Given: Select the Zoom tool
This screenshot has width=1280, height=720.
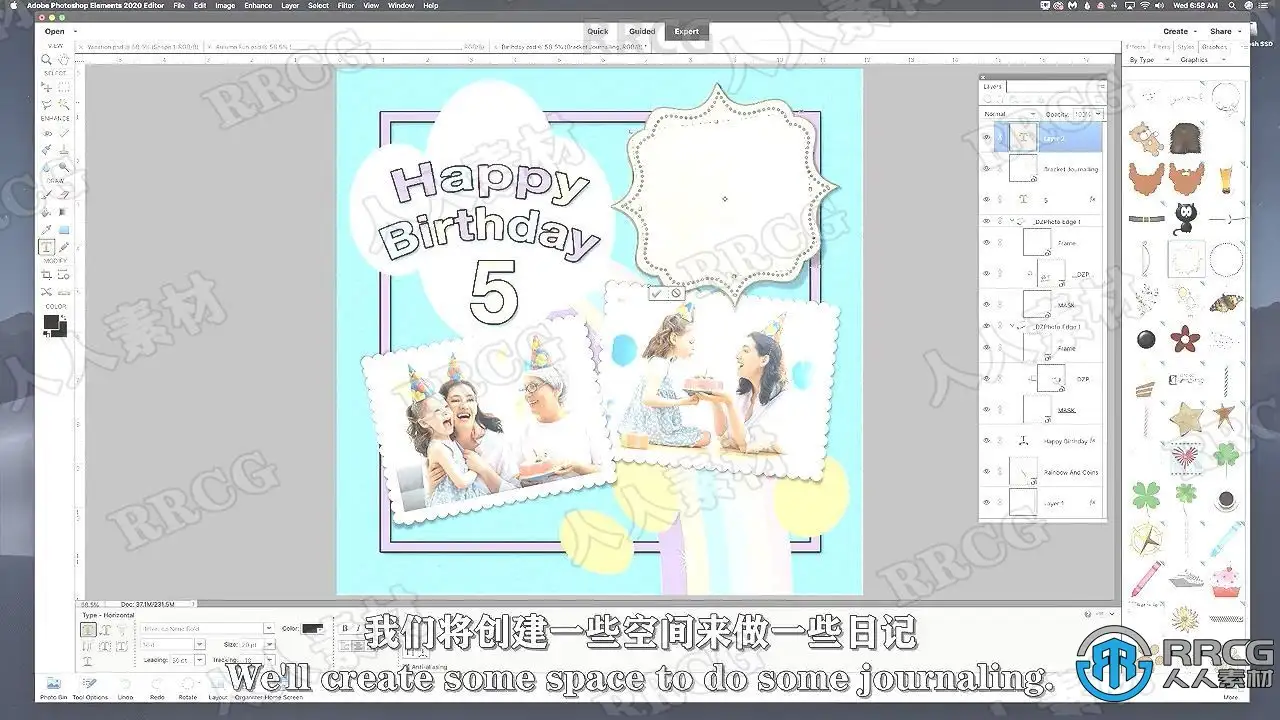Looking at the screenshot, I should click(46, 59).
